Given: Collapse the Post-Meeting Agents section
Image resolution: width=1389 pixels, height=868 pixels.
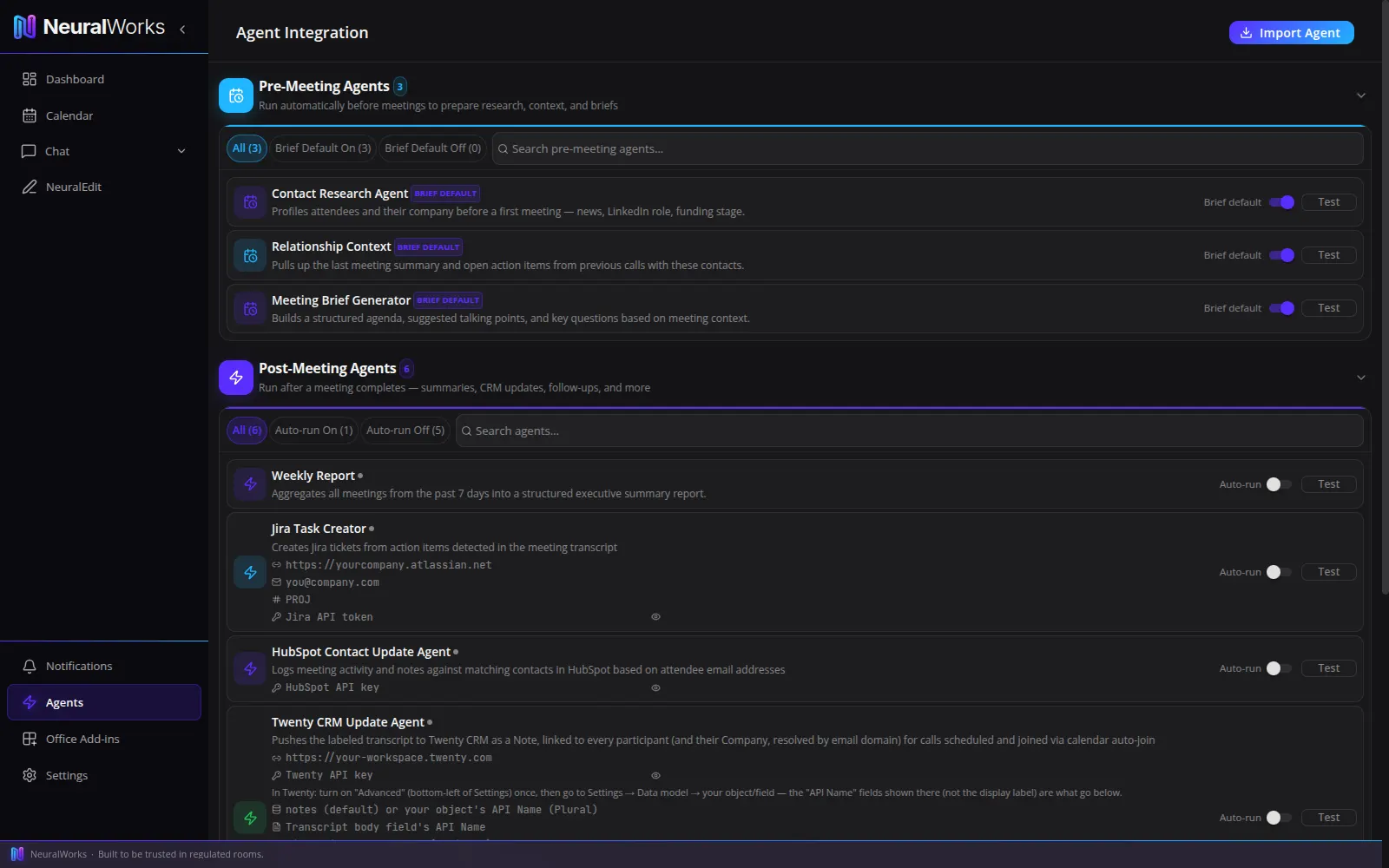Looking at the screenshot, I should (x=1360, y=378).
